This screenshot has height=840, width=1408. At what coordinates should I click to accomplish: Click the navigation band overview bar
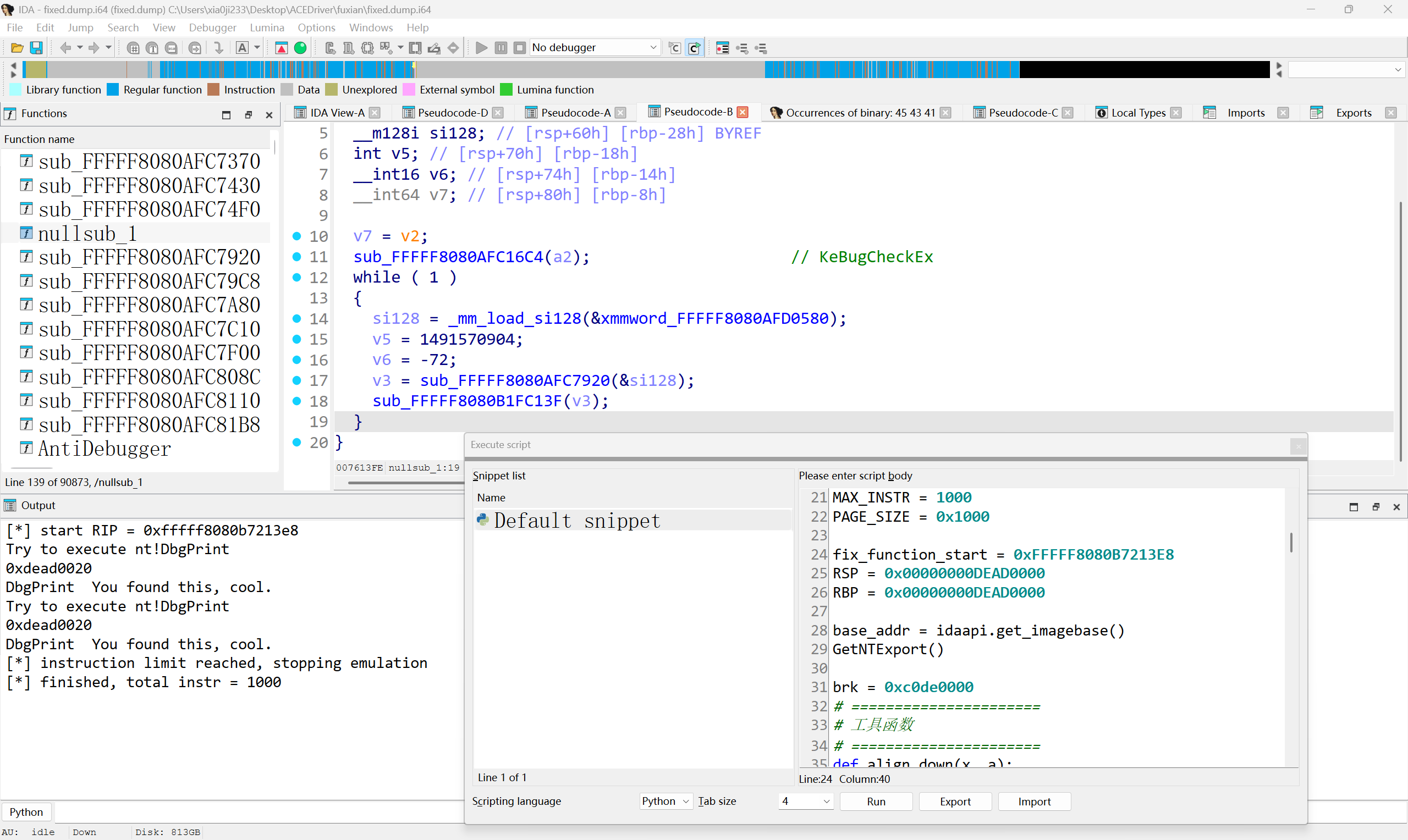[x=566, y=70]
